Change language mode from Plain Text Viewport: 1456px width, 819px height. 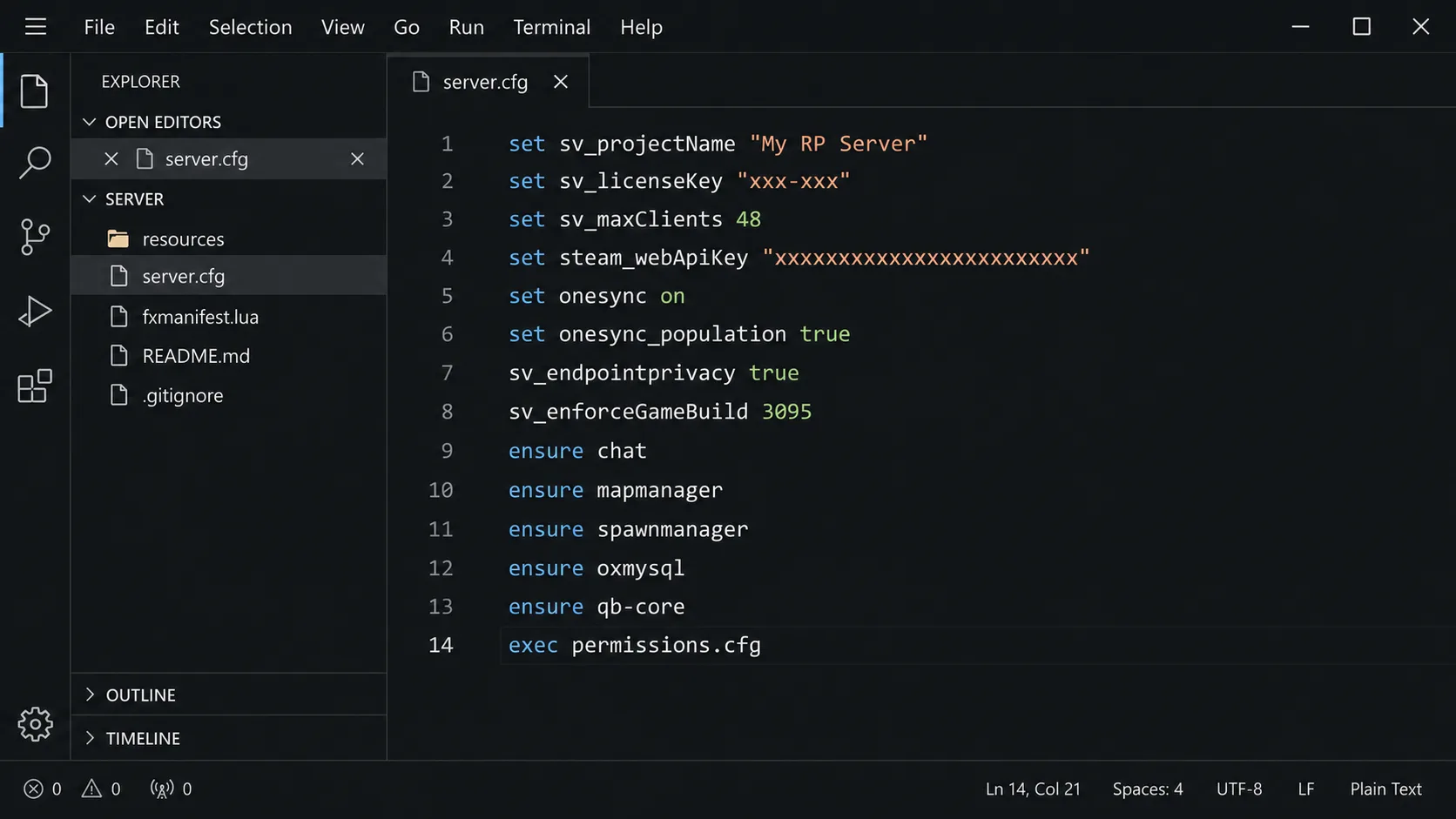(x=1385, y=789)
